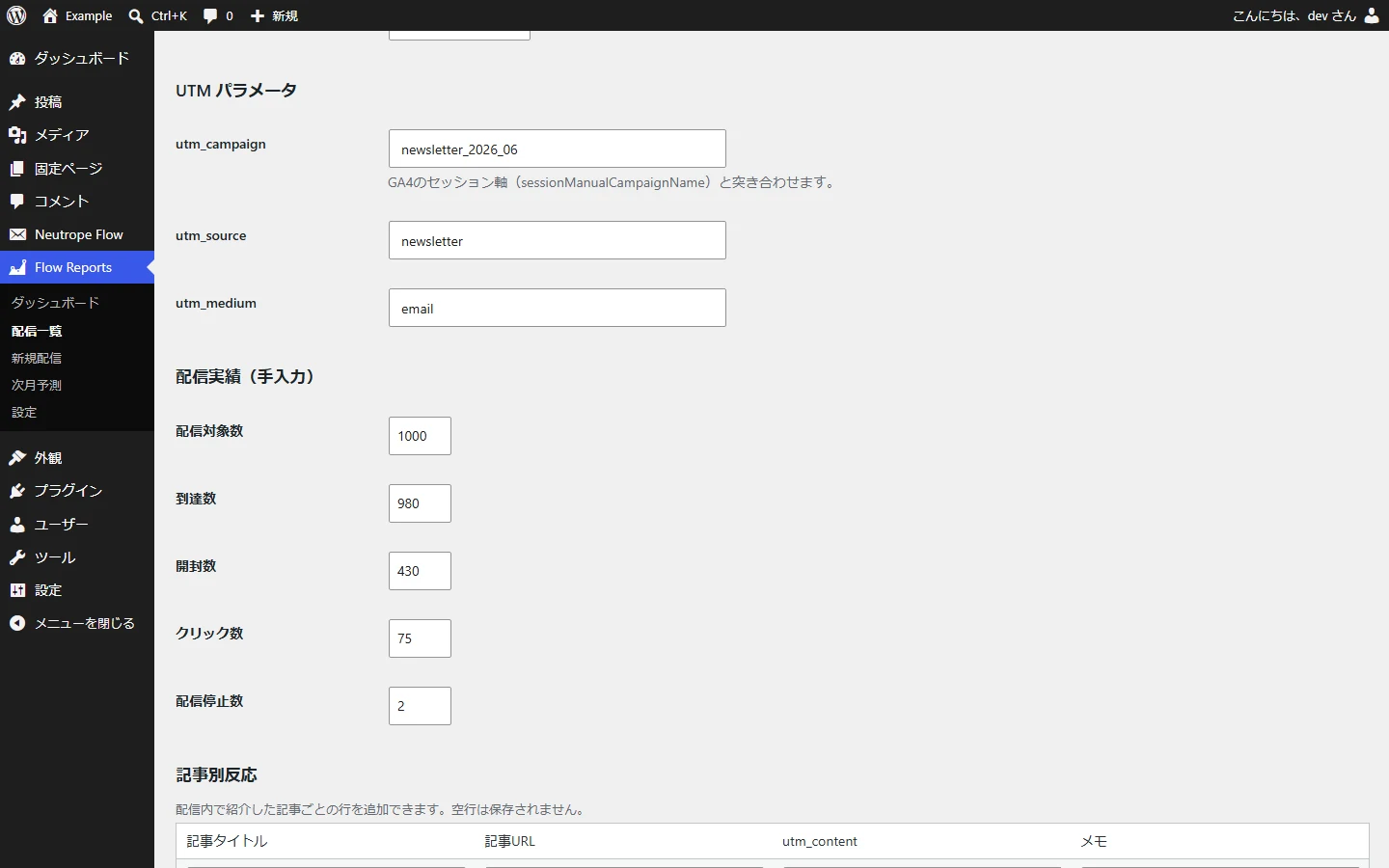
Task: Click the GA4のセッション軸 help text
Action: click(613, 182)
